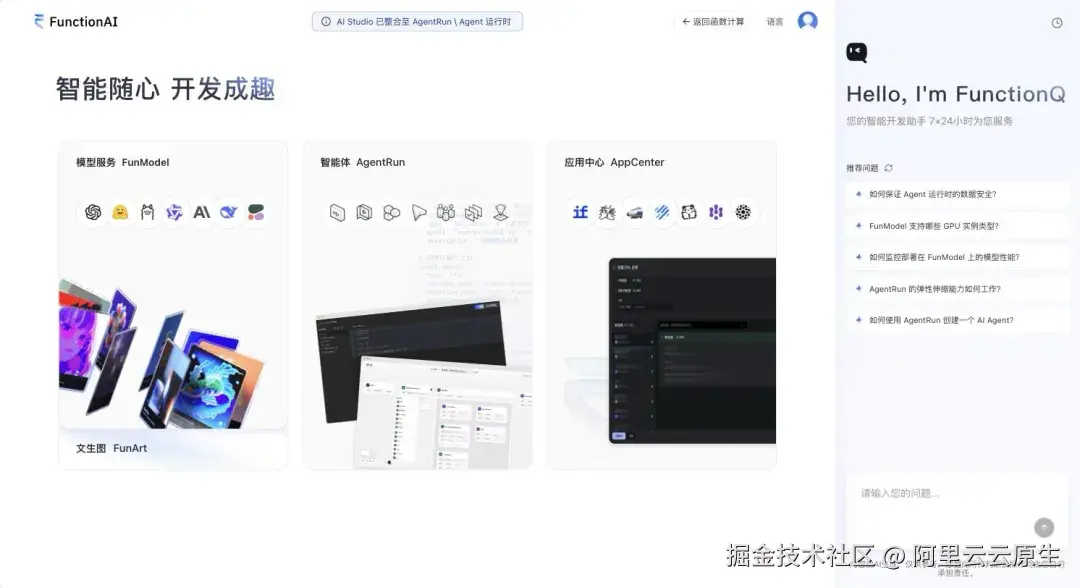The width and height of the screenshot is (1080, 588).
Task: Open the 模型服务 FunModel card title
Action: (123, 162)
